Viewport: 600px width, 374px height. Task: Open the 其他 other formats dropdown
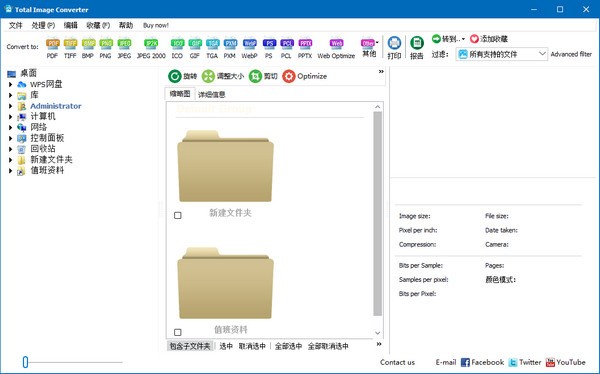[x=369, y=47]
